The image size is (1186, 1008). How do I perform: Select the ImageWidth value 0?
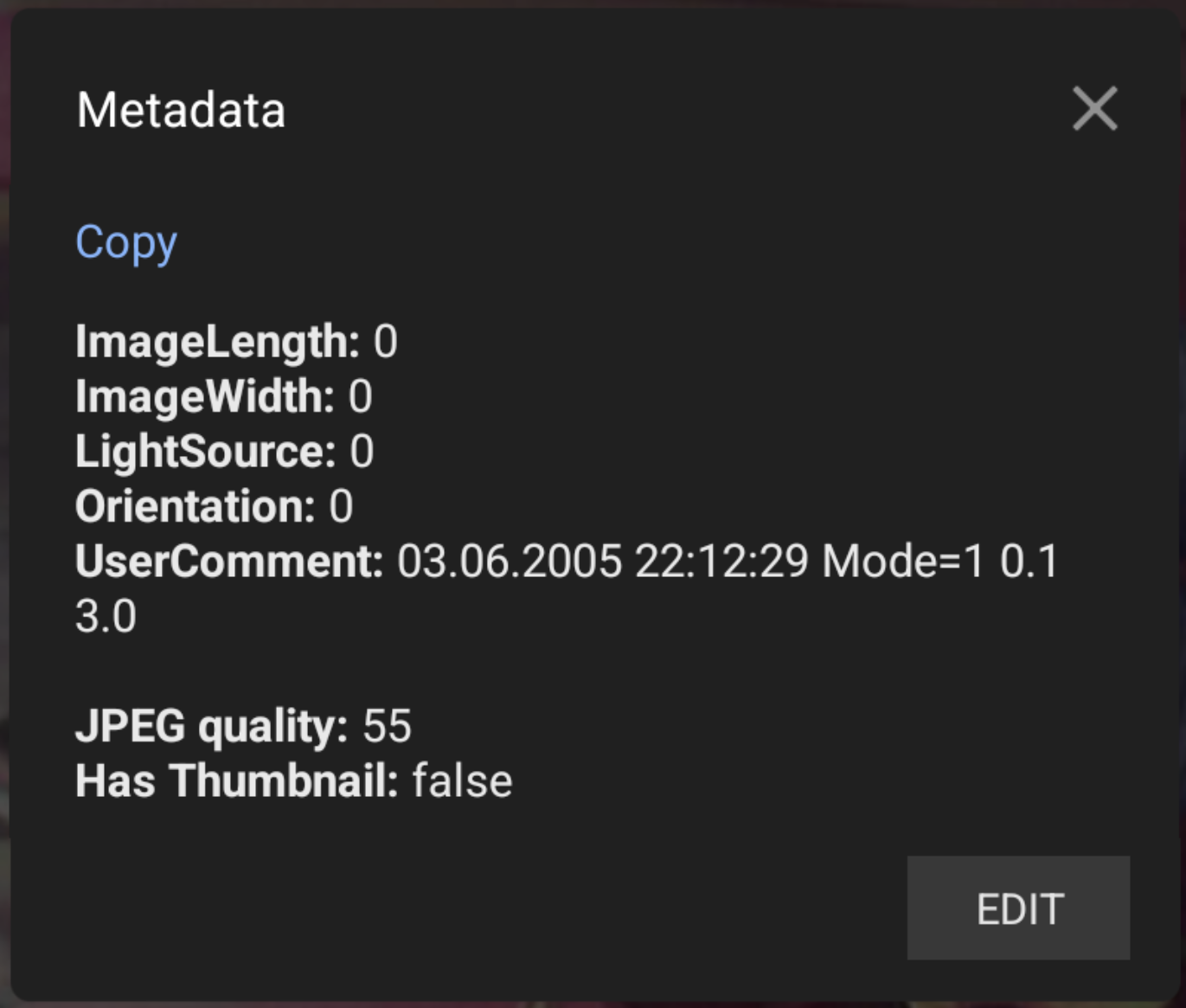coord(361,397)
